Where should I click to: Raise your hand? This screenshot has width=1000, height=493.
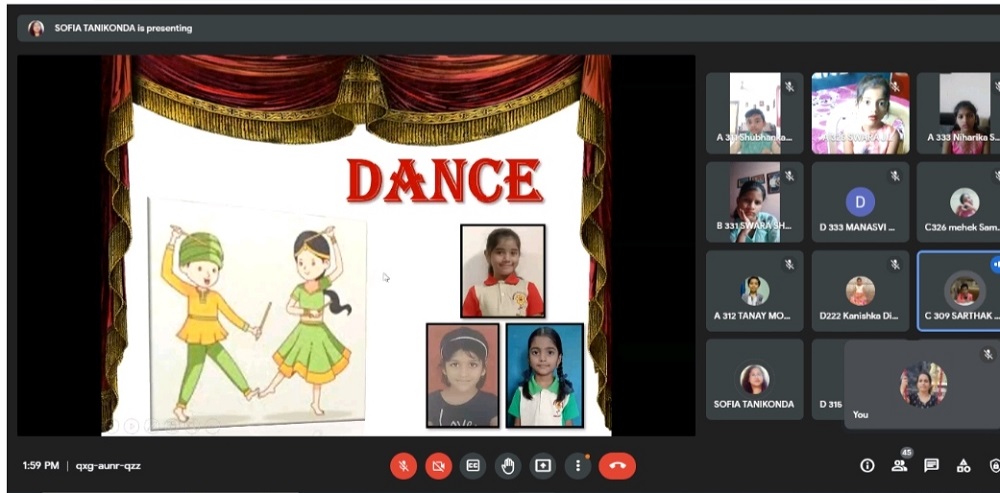click(x=508, y=465)
